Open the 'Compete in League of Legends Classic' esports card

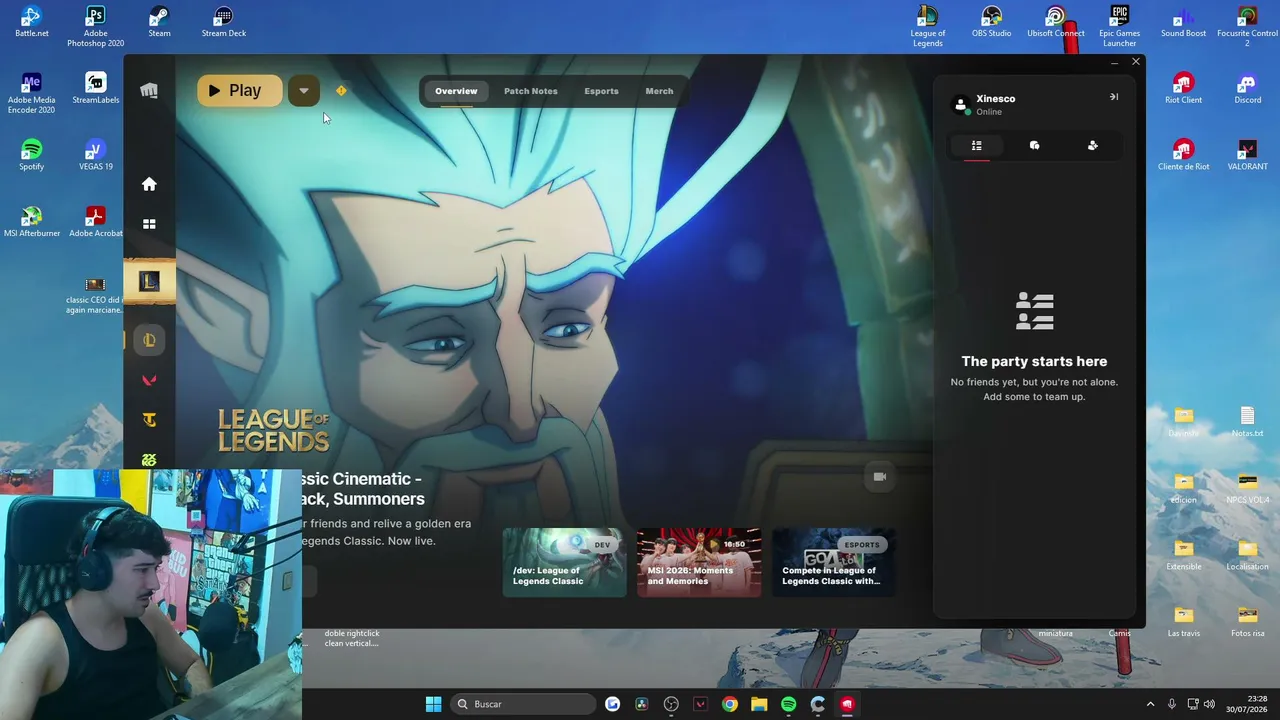click(x=834, y=563)
